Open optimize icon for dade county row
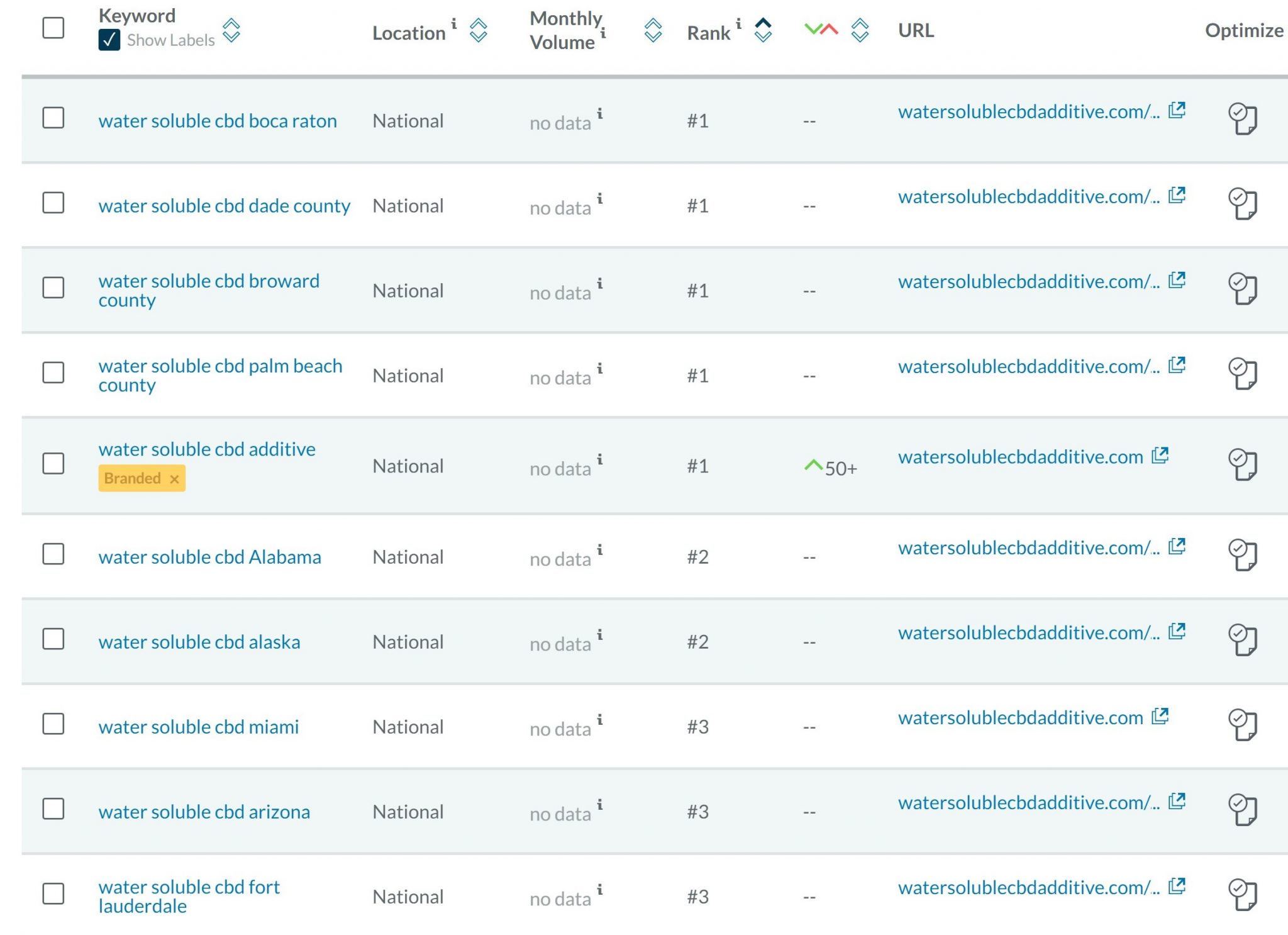 1243,204
